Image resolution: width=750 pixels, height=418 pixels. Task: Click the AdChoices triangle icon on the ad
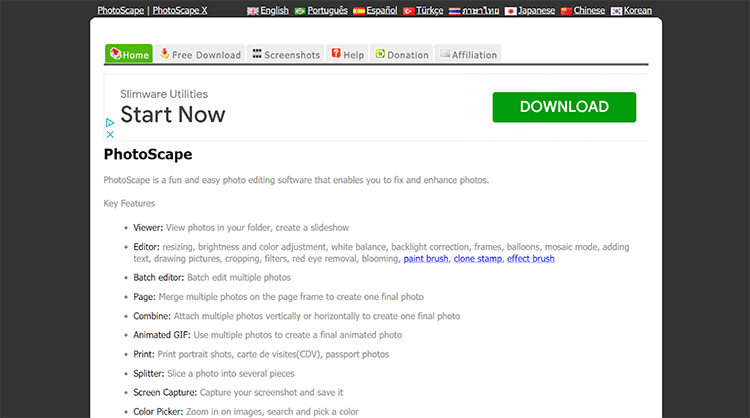click(110, 123)
